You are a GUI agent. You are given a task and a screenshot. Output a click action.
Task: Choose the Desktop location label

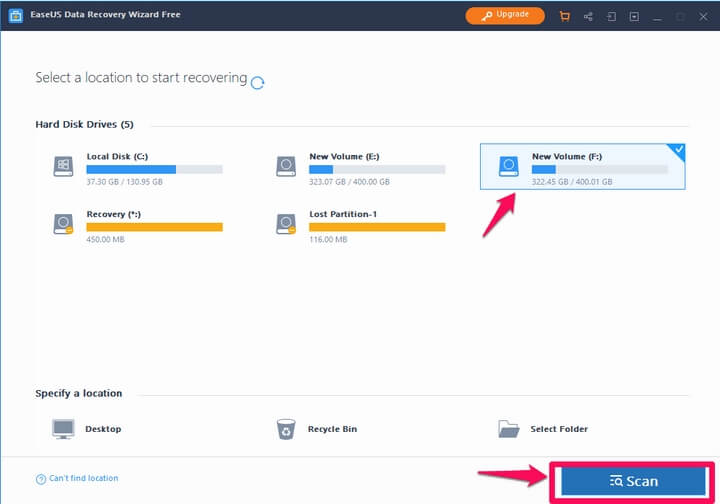click(x=103, y=429)
